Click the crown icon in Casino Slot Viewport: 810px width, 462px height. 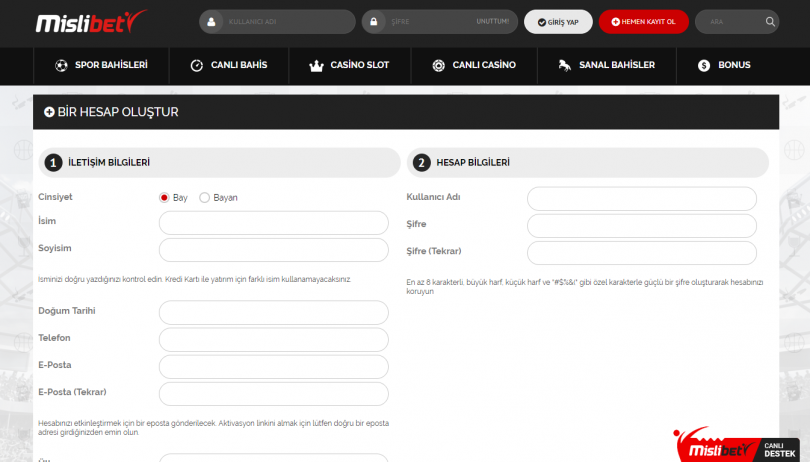click(316, 66)
